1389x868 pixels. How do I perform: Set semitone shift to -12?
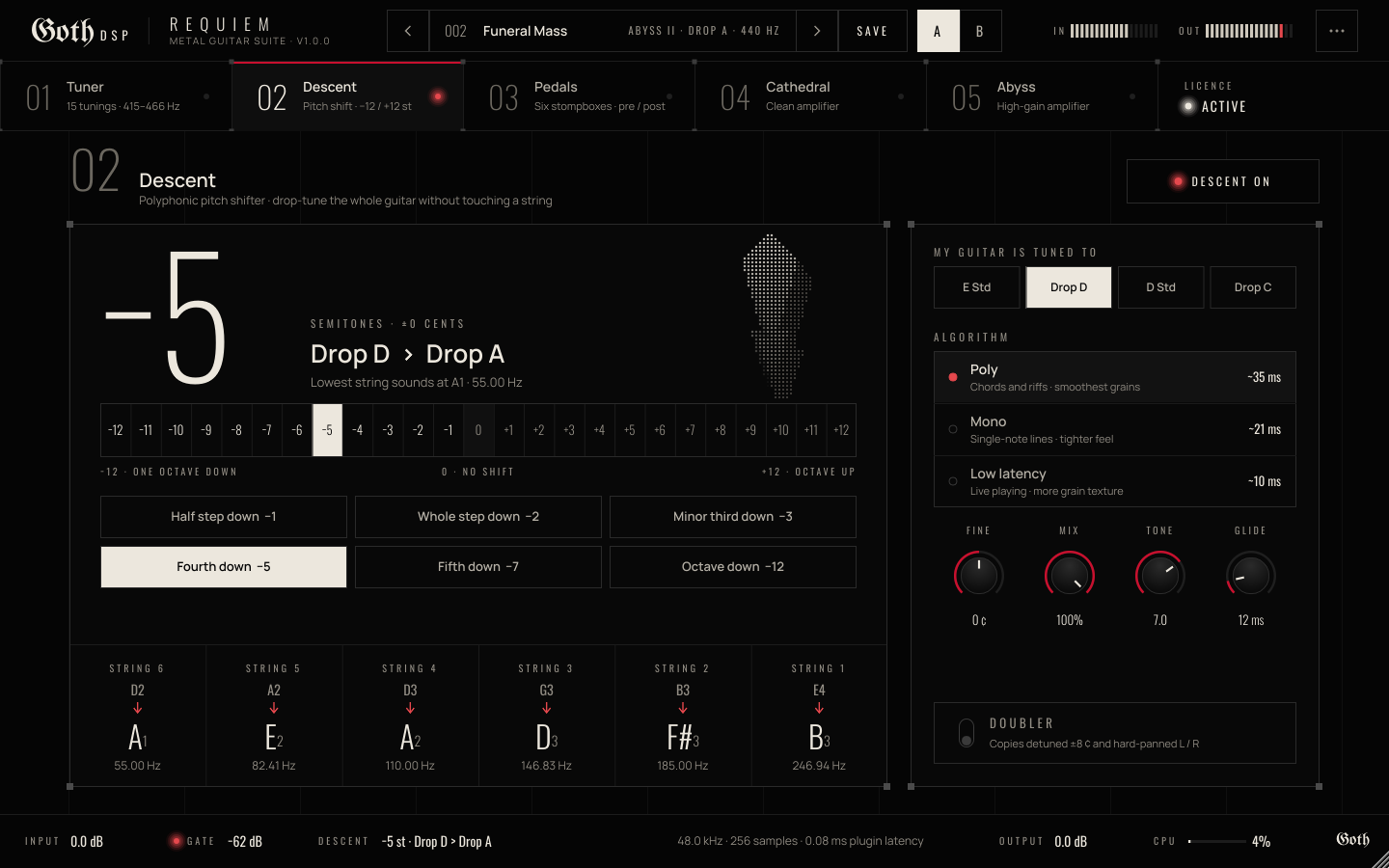pyautogui.click(x=116, y=430)
